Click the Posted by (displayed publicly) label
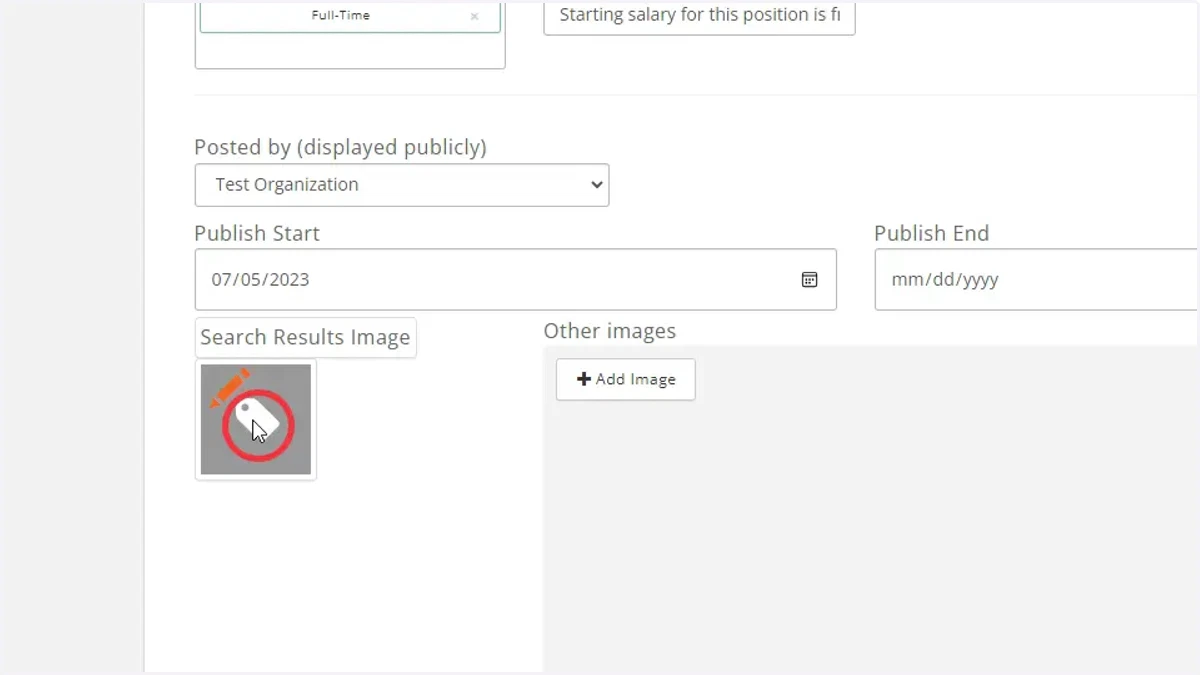The width and height of the screenshot is (1200, 675). point(340,147)
